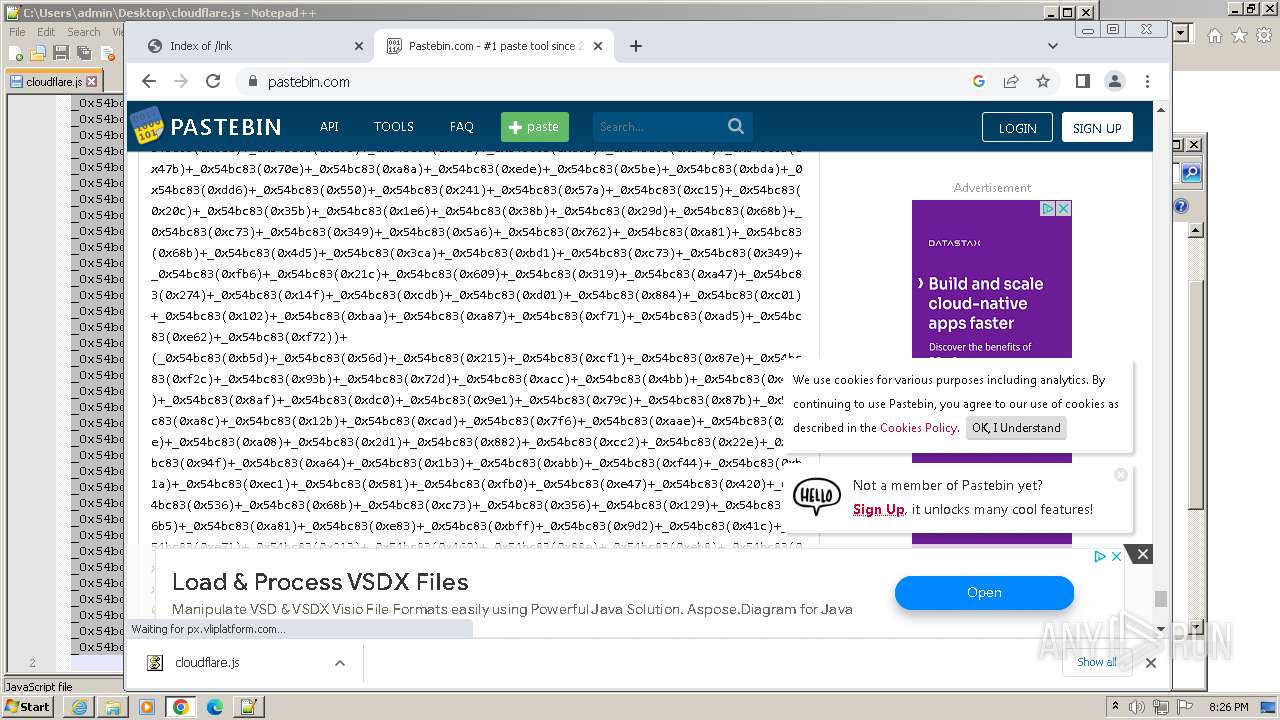This screenshot has width=1280, height=720.
Task: Open Notepad++ Edit menu
Action: click(x=46, y=32)
